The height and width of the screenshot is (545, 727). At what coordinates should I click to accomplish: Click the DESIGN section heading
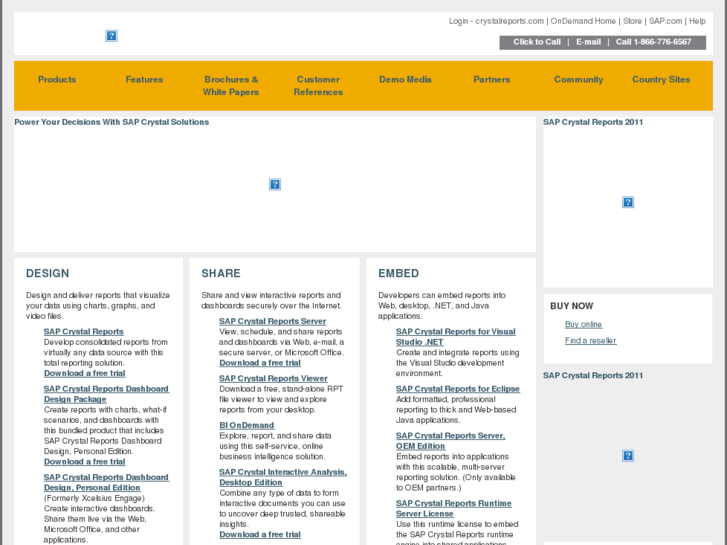point(48,273)
